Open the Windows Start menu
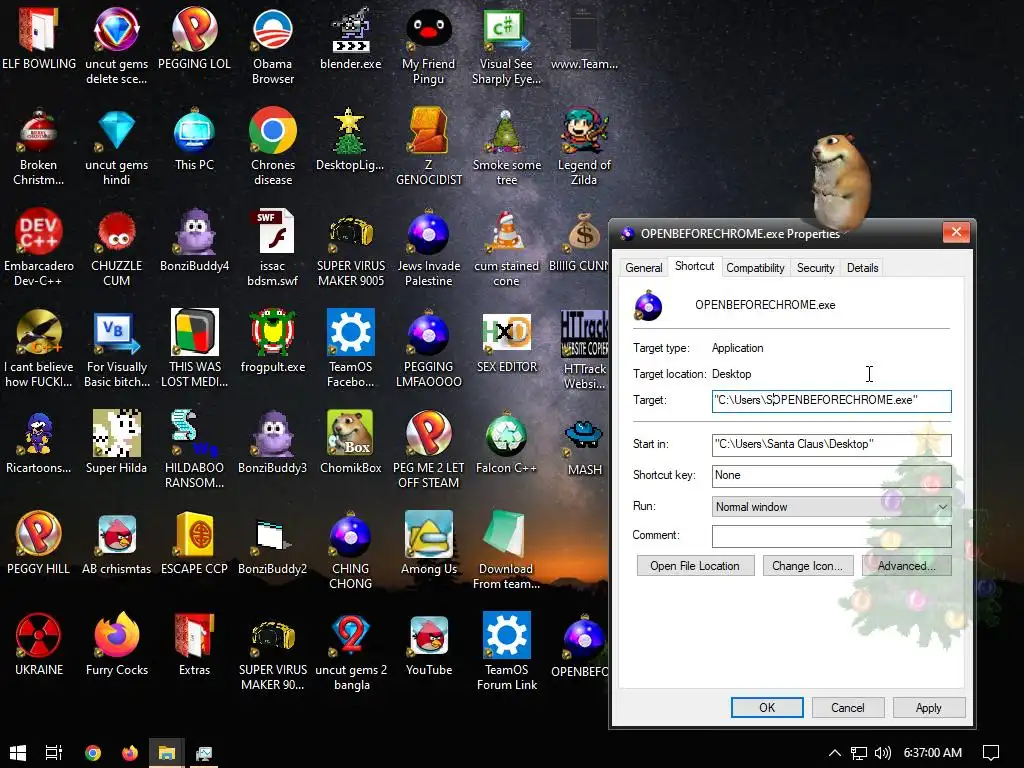The height and width of the screenshot is (768, 1024). coord(18,753)
